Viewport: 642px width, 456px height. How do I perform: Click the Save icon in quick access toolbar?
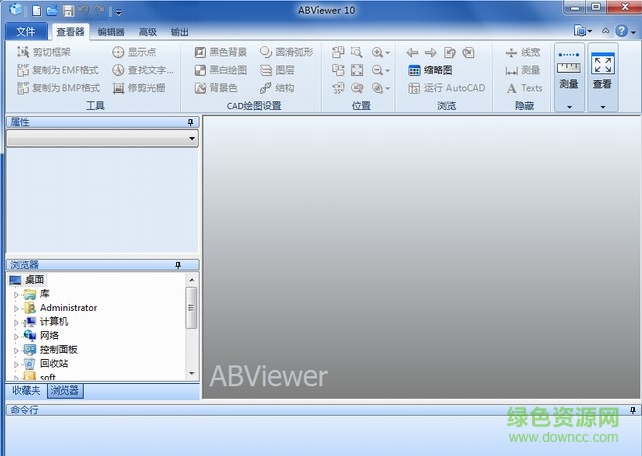[x=67, y=10]
